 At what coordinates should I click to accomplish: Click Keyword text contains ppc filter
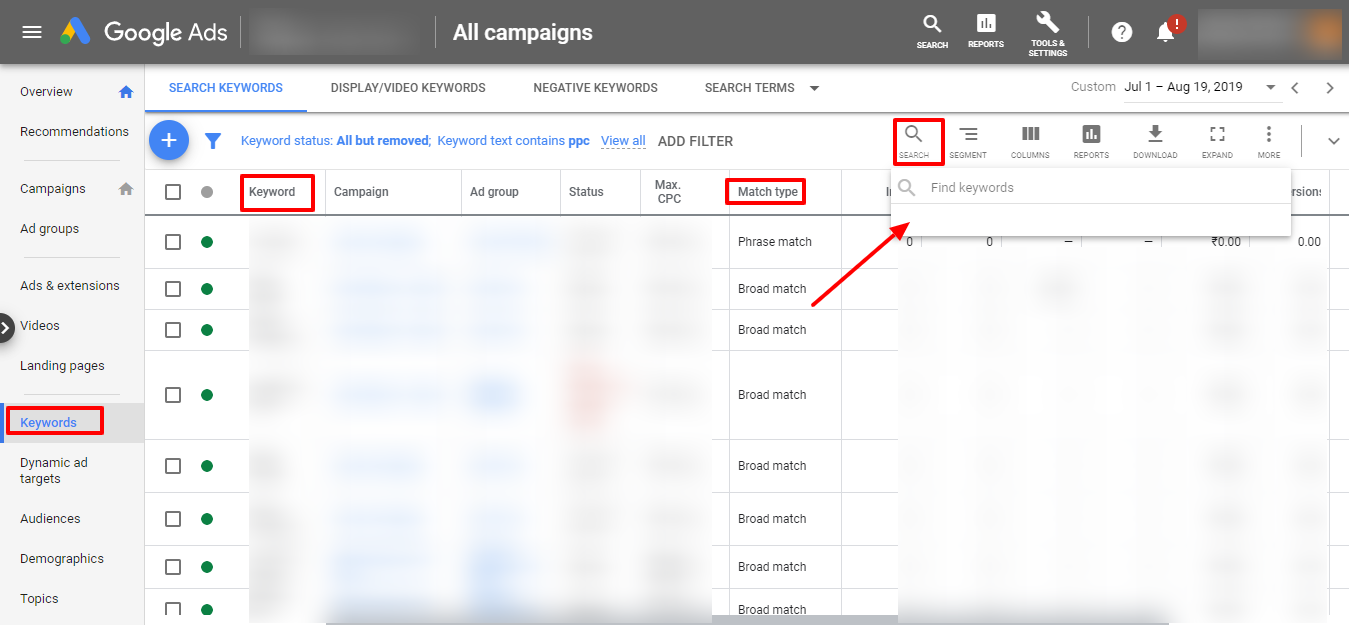point(513,141)
